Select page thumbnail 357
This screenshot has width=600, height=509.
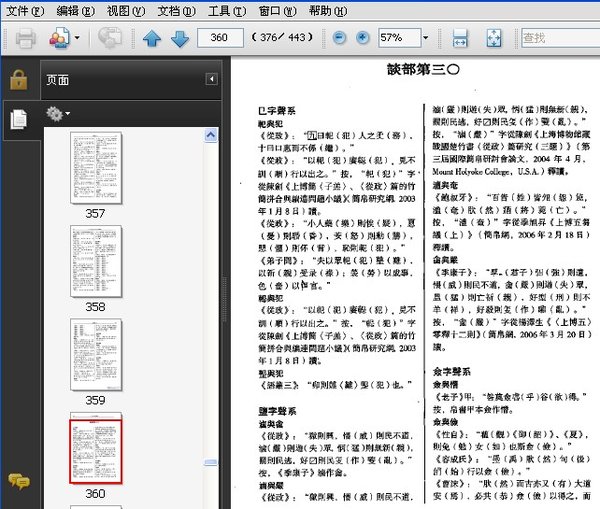[x=96, y=168]
